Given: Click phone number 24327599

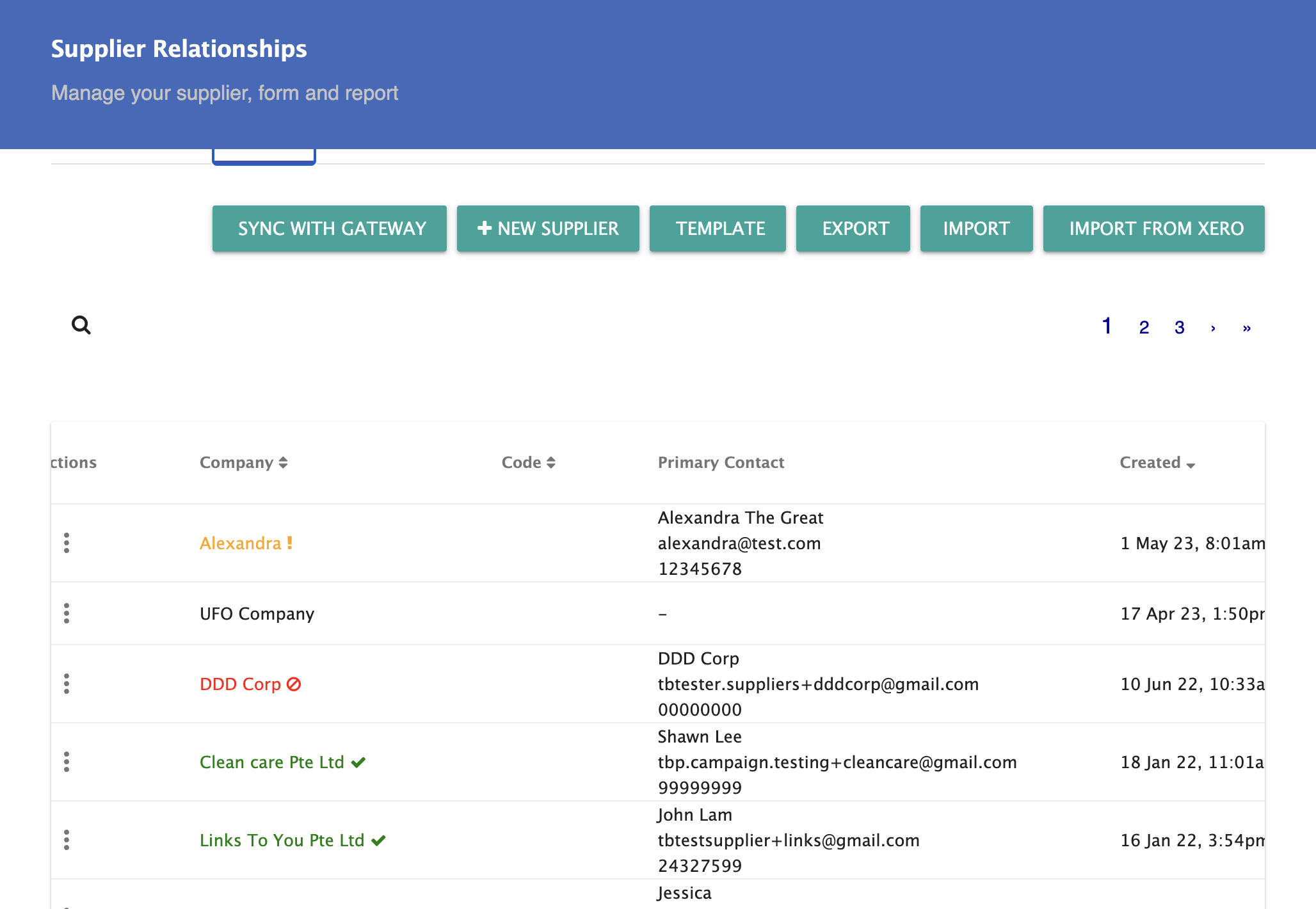Looking at the screenshot, I should click(700, 866).
